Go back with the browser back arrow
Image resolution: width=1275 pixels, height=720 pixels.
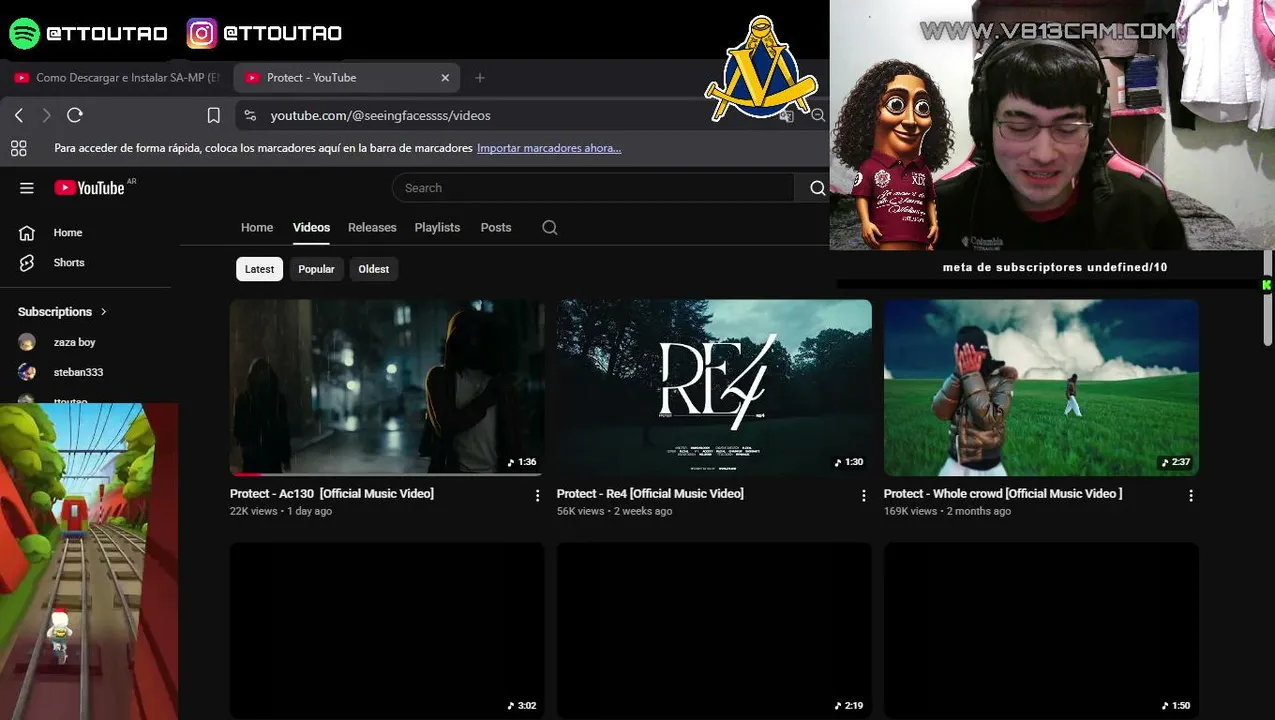point(19,116)
